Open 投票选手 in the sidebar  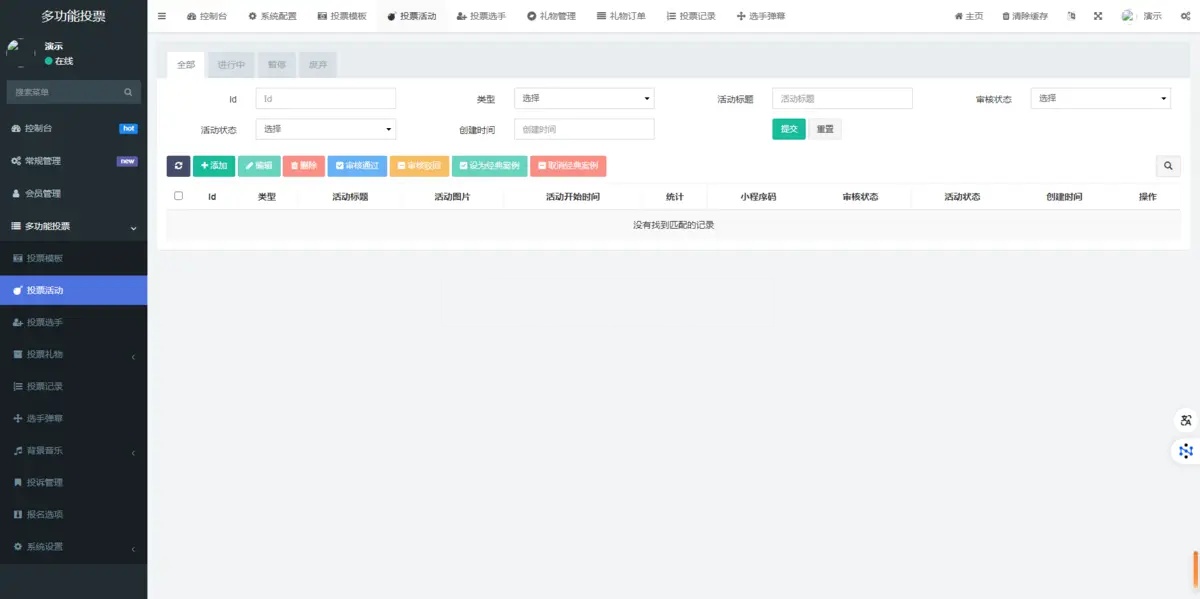click(x=45, y=323)
